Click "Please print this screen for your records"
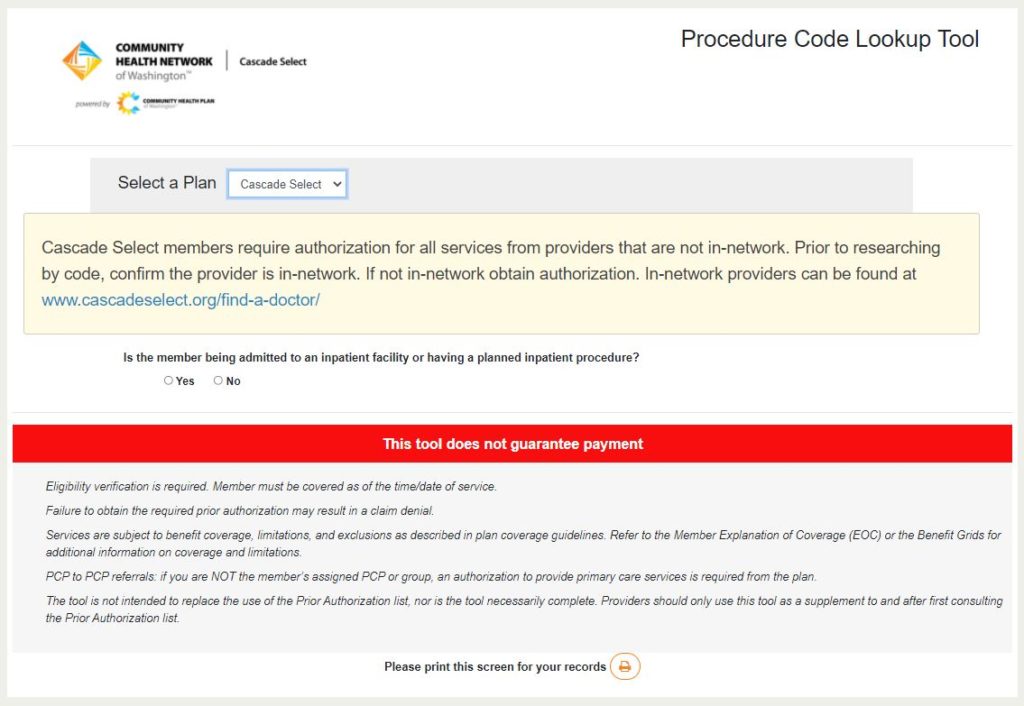1024x706 pixels. coord(495,666)
